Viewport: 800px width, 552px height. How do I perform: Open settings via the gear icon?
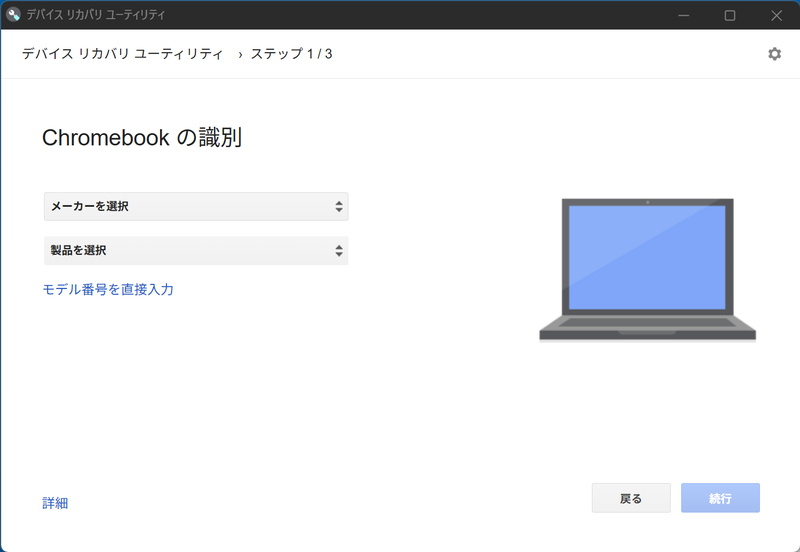774,54
